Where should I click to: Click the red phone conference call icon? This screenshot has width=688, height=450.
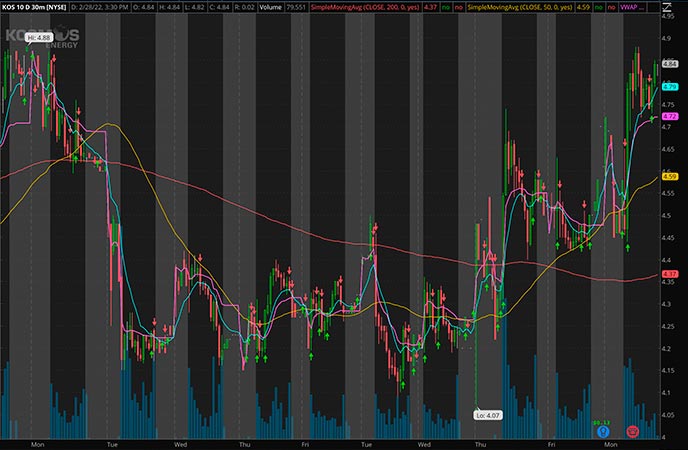[x=632, y=431]
